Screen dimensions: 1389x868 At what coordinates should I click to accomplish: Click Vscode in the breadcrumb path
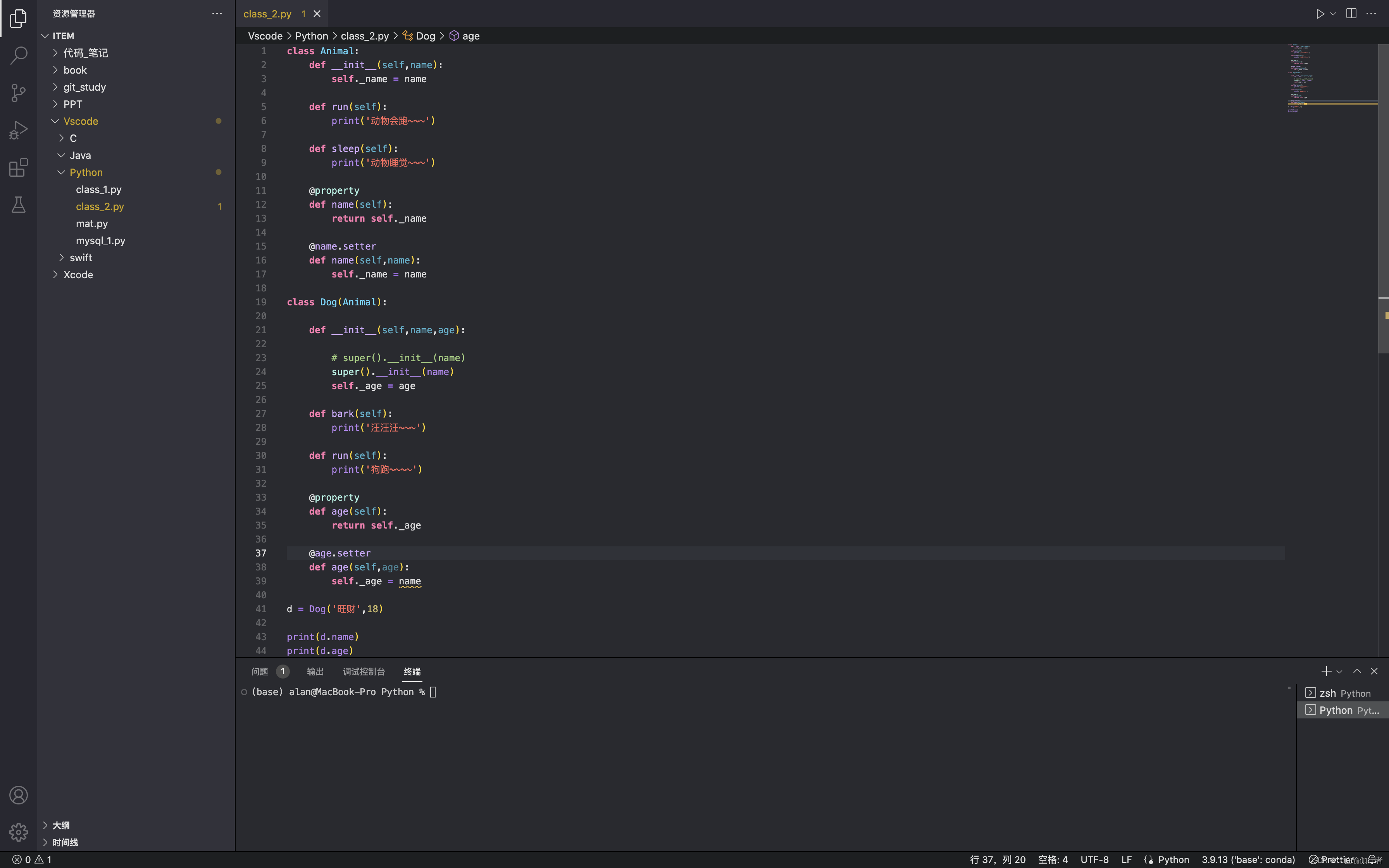coord(265,36)
